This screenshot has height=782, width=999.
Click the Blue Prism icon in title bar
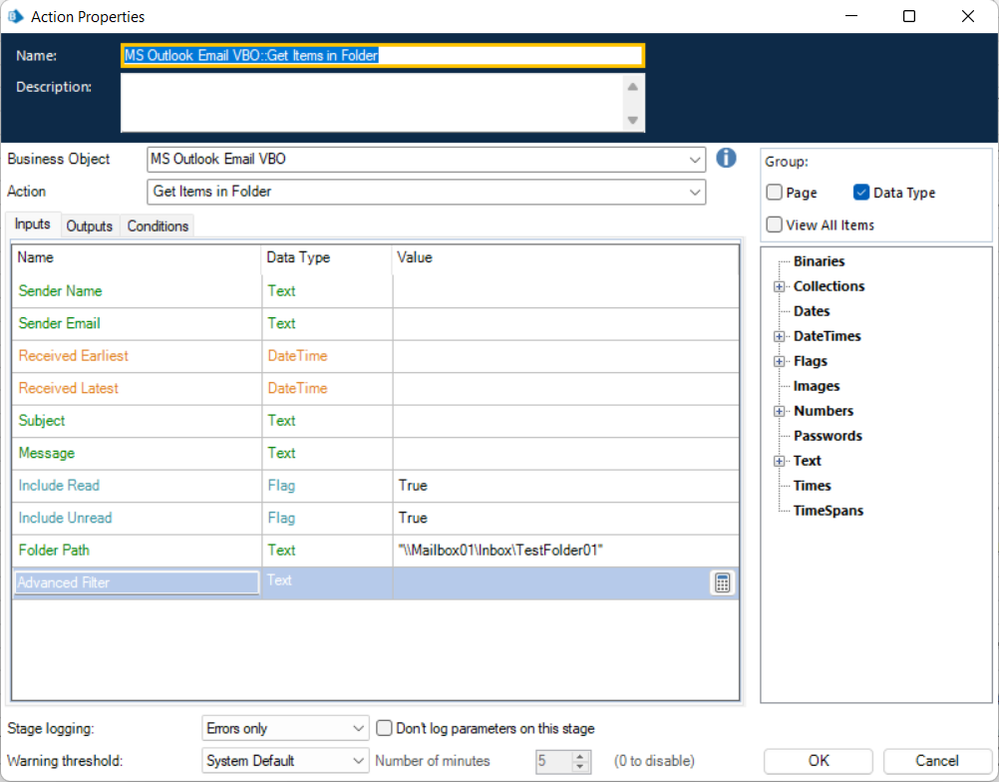[16, 17]
